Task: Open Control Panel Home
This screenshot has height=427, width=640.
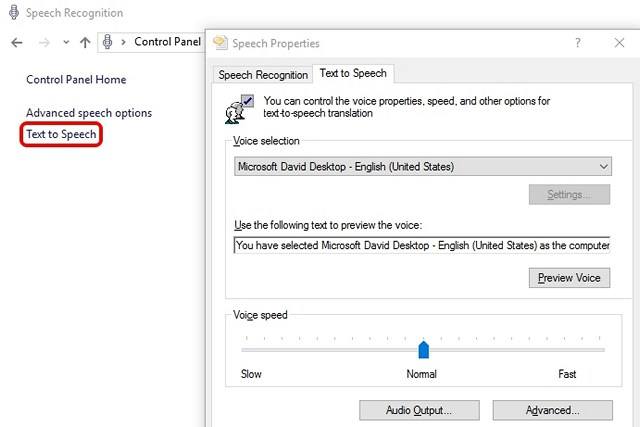Action: [76, 80]
